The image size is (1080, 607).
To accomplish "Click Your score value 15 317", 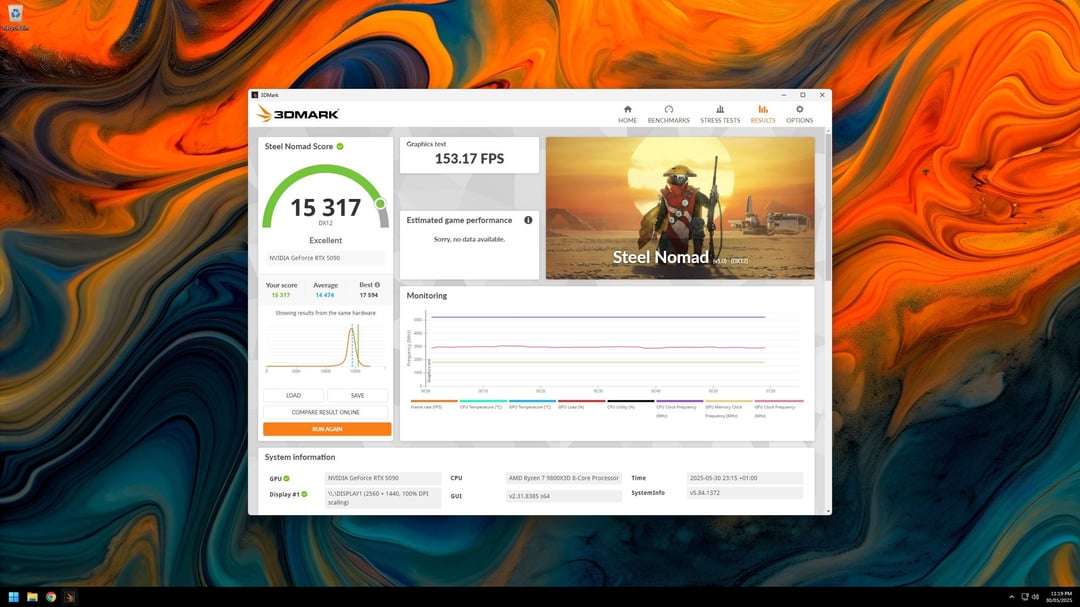I will point(280,295).
